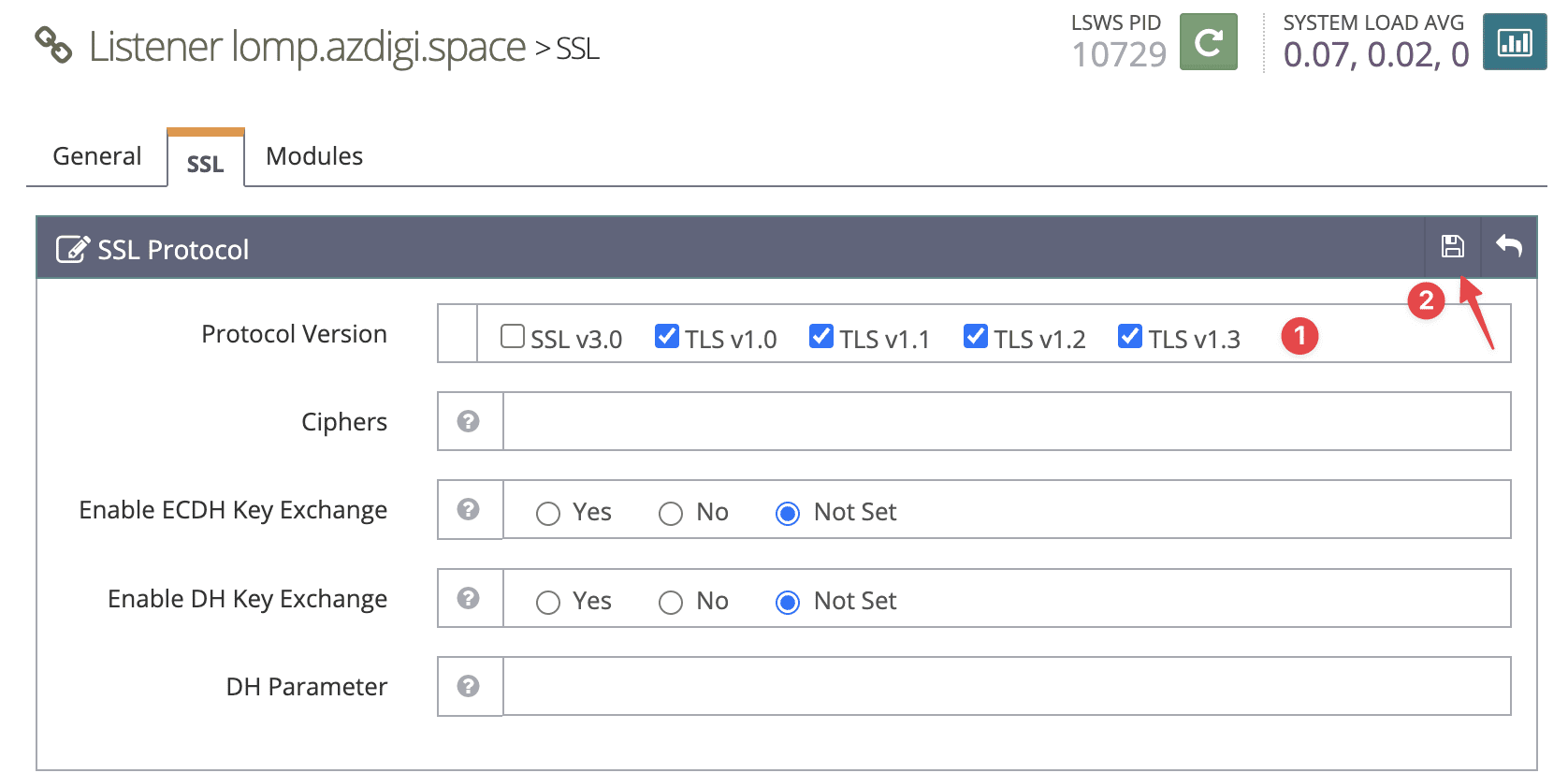Click the back arrow icon in SSL Protocol header
This screenshot has width=1568, height=773.
(x=1508, y=247)
